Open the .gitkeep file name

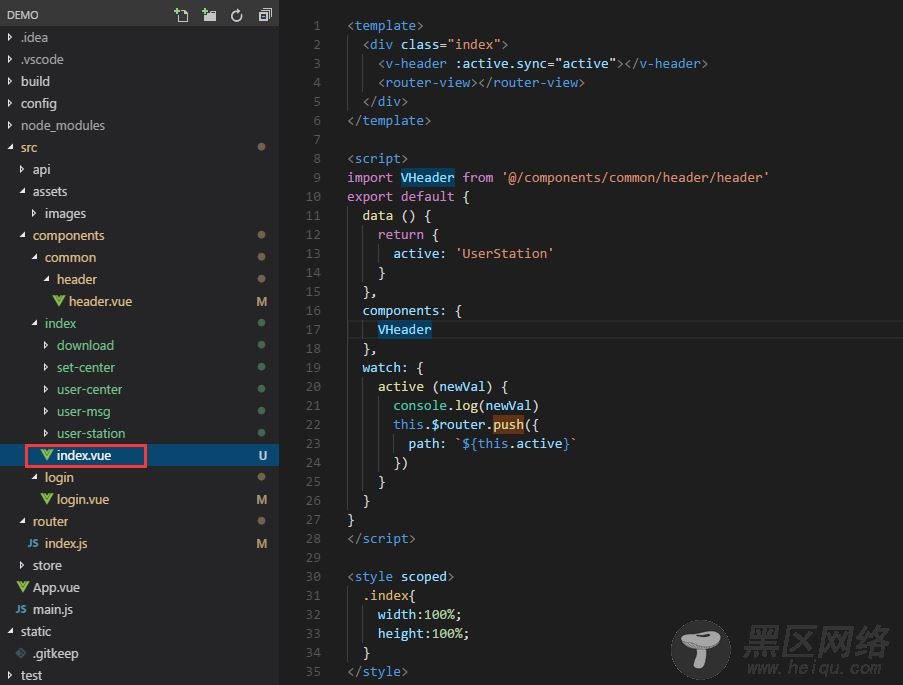55,653
